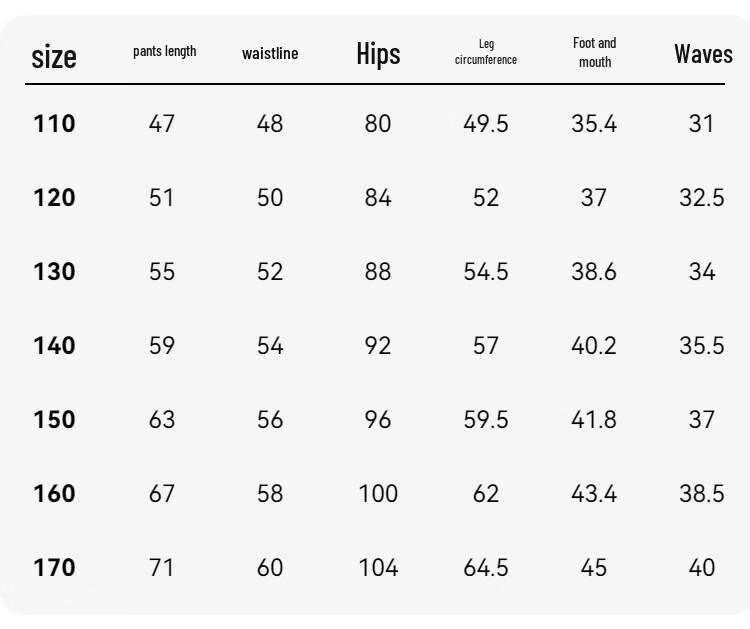This screenshot has width=750, height=629.
Task: Select the Leg circumference header
Action: (x=486, y=52)
